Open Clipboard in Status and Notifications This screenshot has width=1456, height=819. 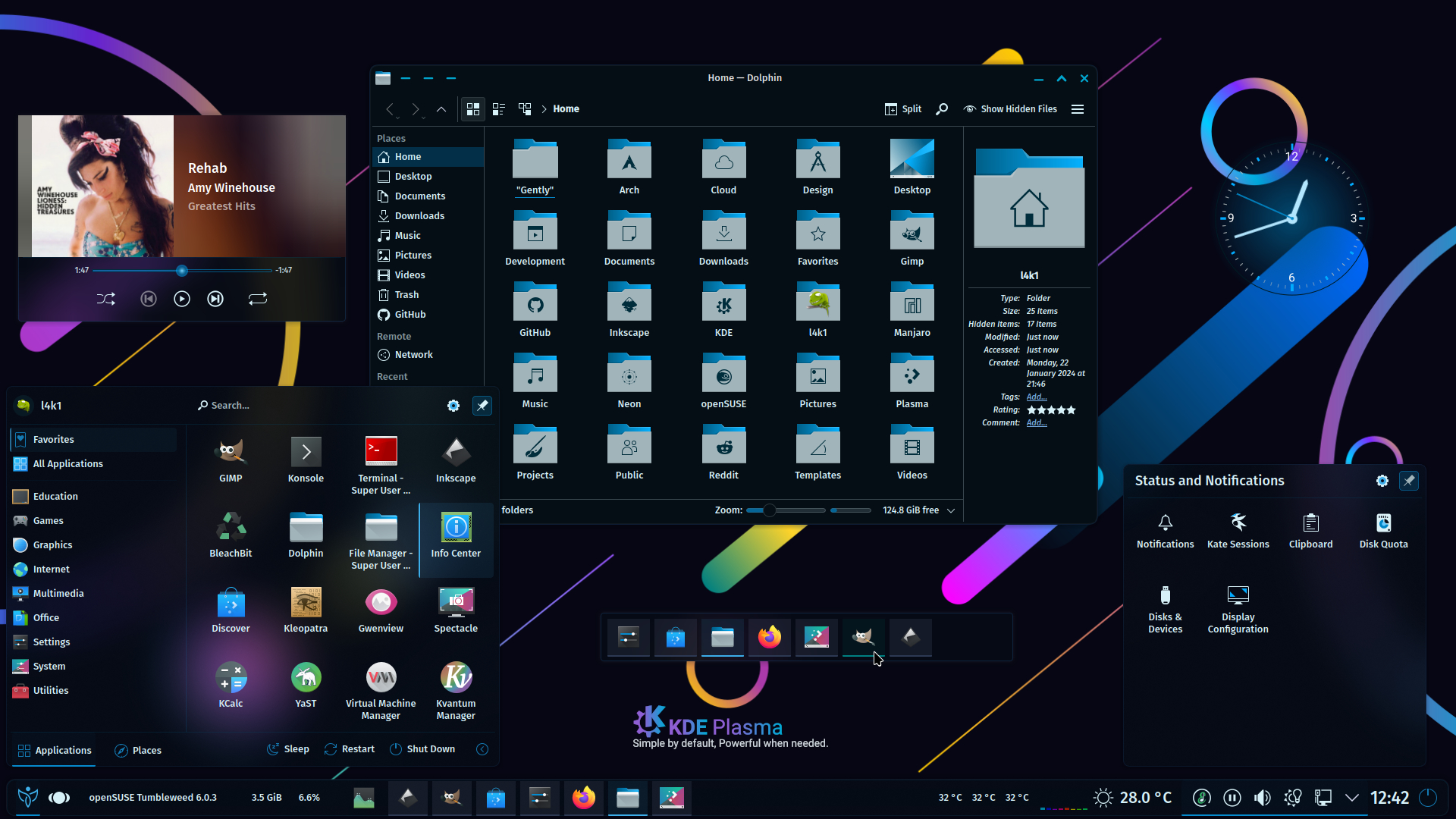1310,530
